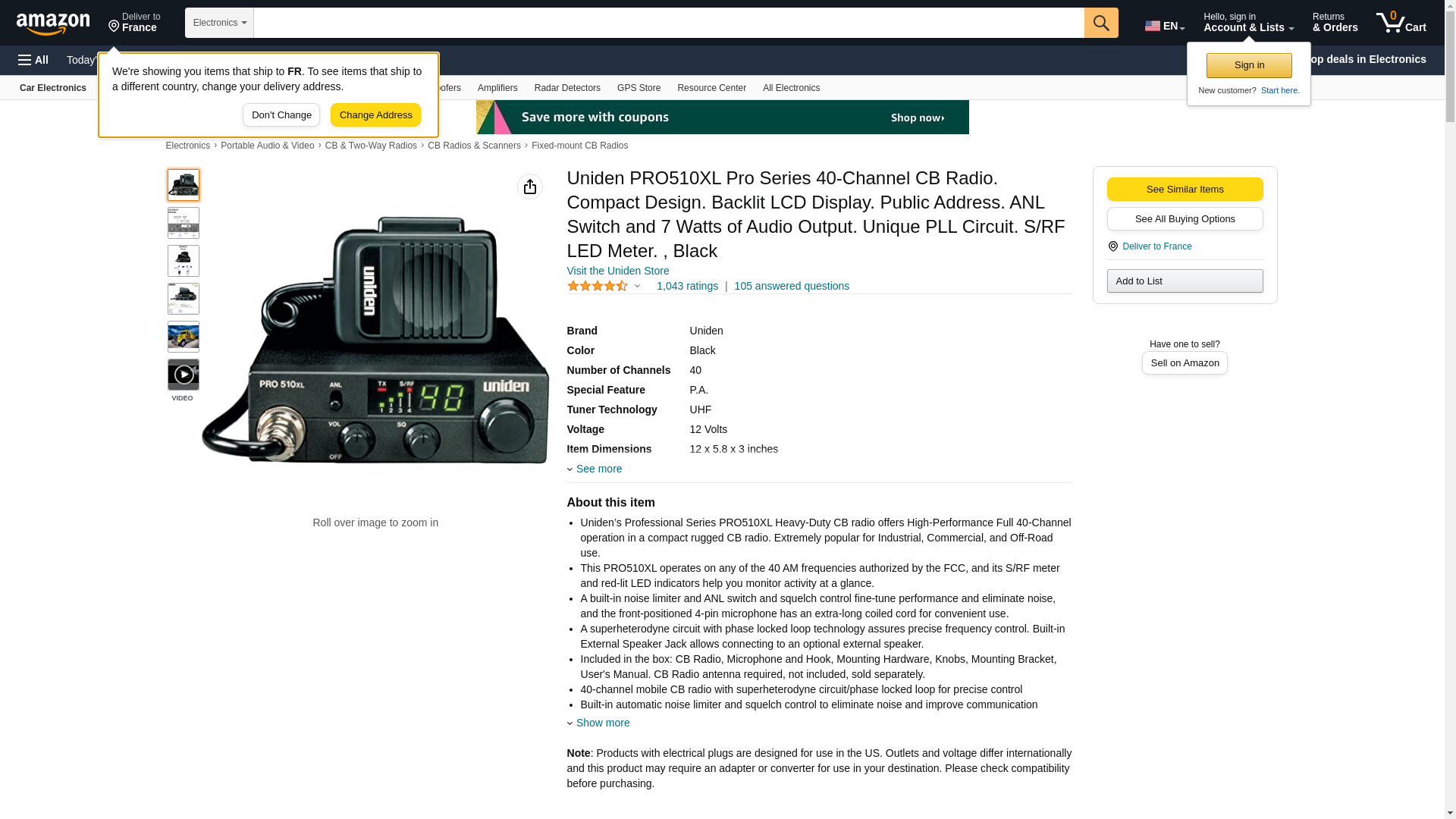Select the yellow bulldozer image thumbnail
Image resolution: width=1456 pixels, height=819 pixels.
[x=183, y=337]
